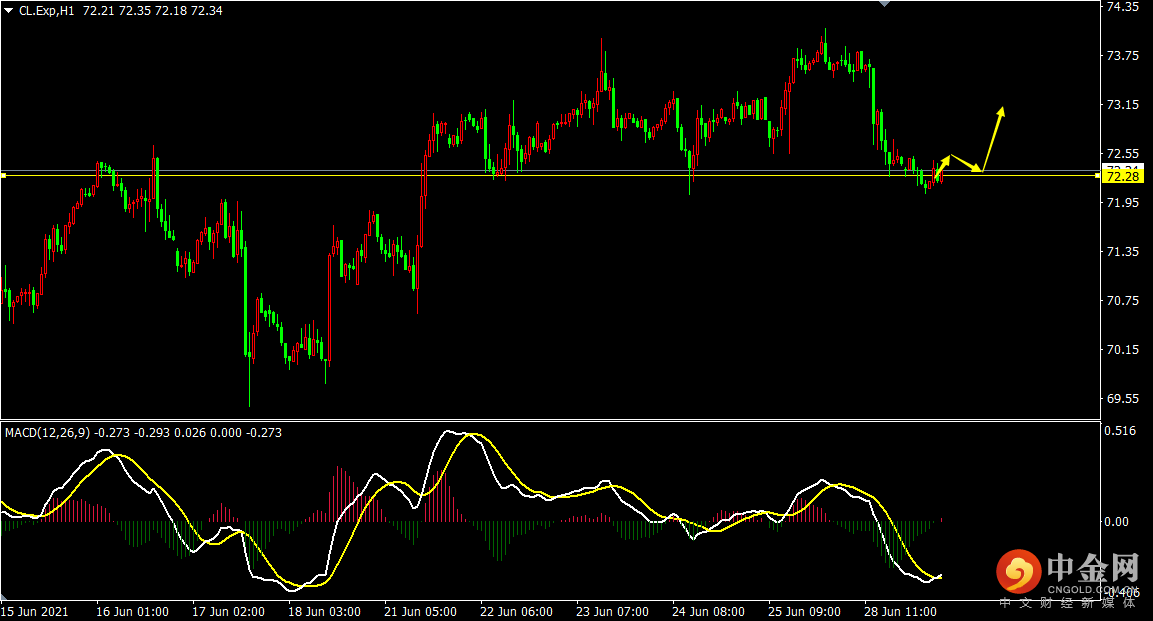Click the 70.15 price scale value
Viewport: 1153px width, 621px height.
pos(1123,350)
